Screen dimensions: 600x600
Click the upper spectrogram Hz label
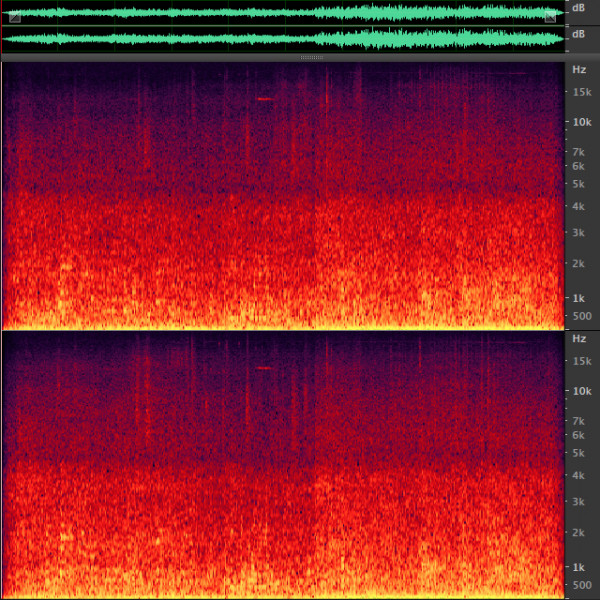579,70
